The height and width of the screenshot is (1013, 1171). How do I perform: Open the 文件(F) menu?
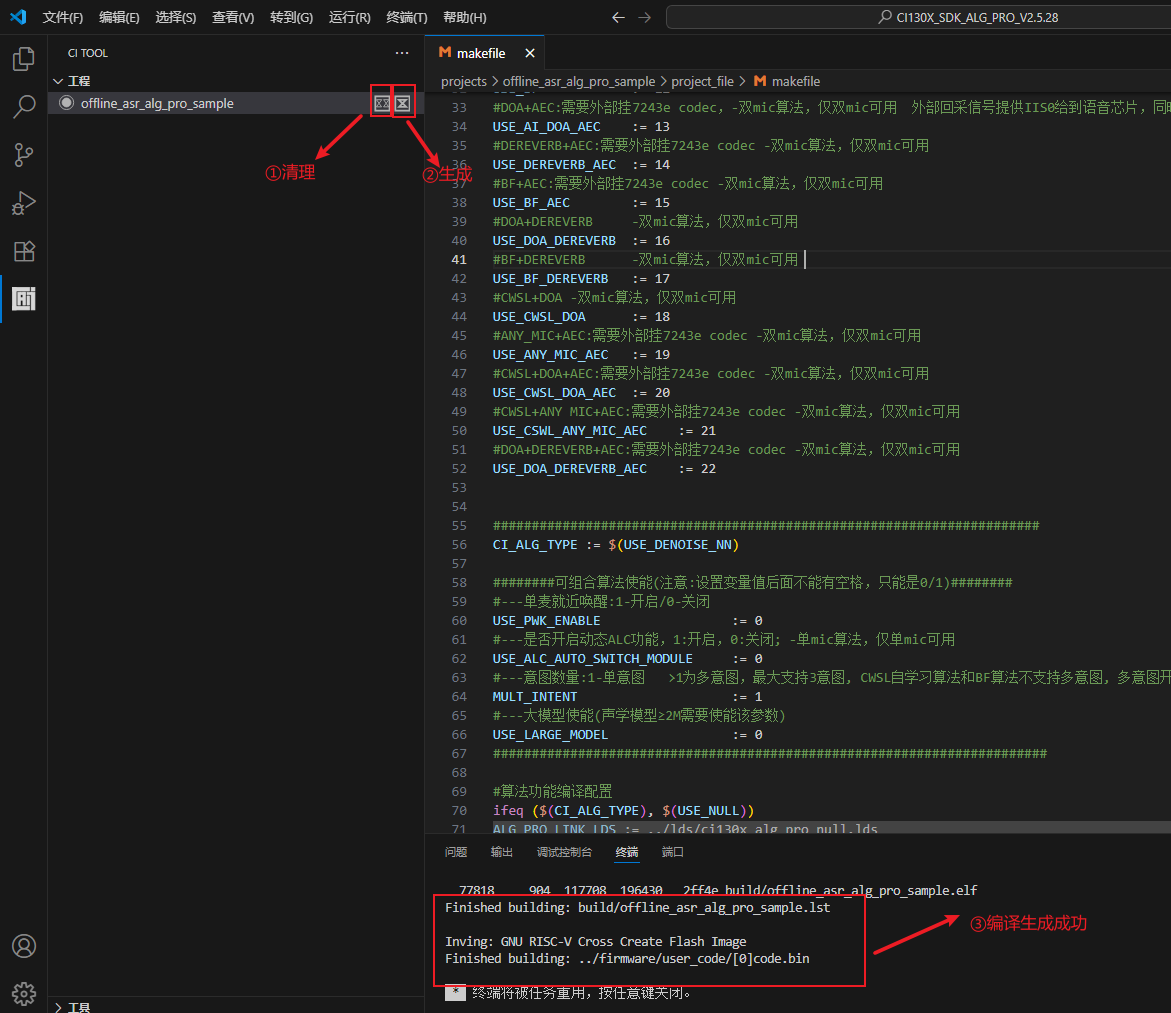click(62, 18)
